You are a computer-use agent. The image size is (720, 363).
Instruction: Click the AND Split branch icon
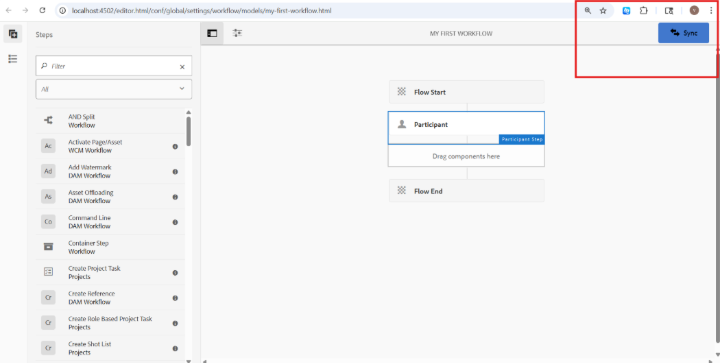[48, 120]
